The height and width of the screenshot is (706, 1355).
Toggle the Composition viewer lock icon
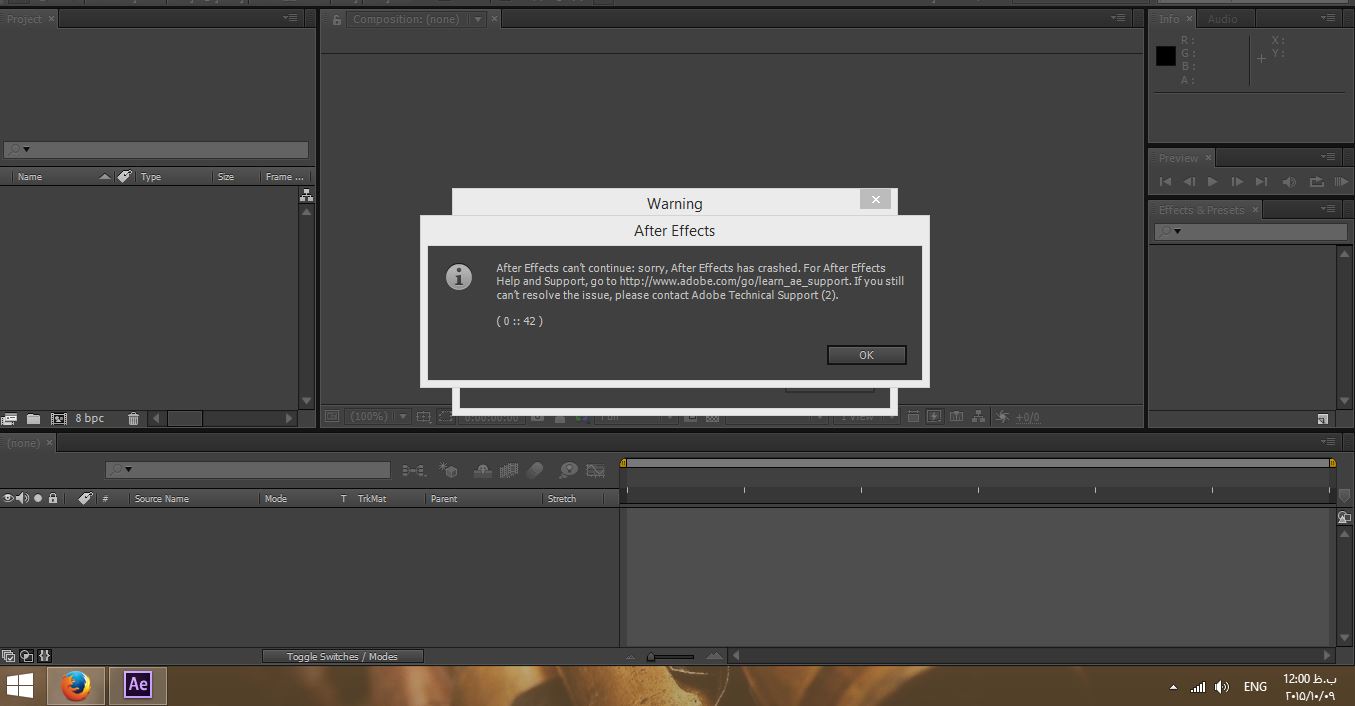[x=336, y=19]
